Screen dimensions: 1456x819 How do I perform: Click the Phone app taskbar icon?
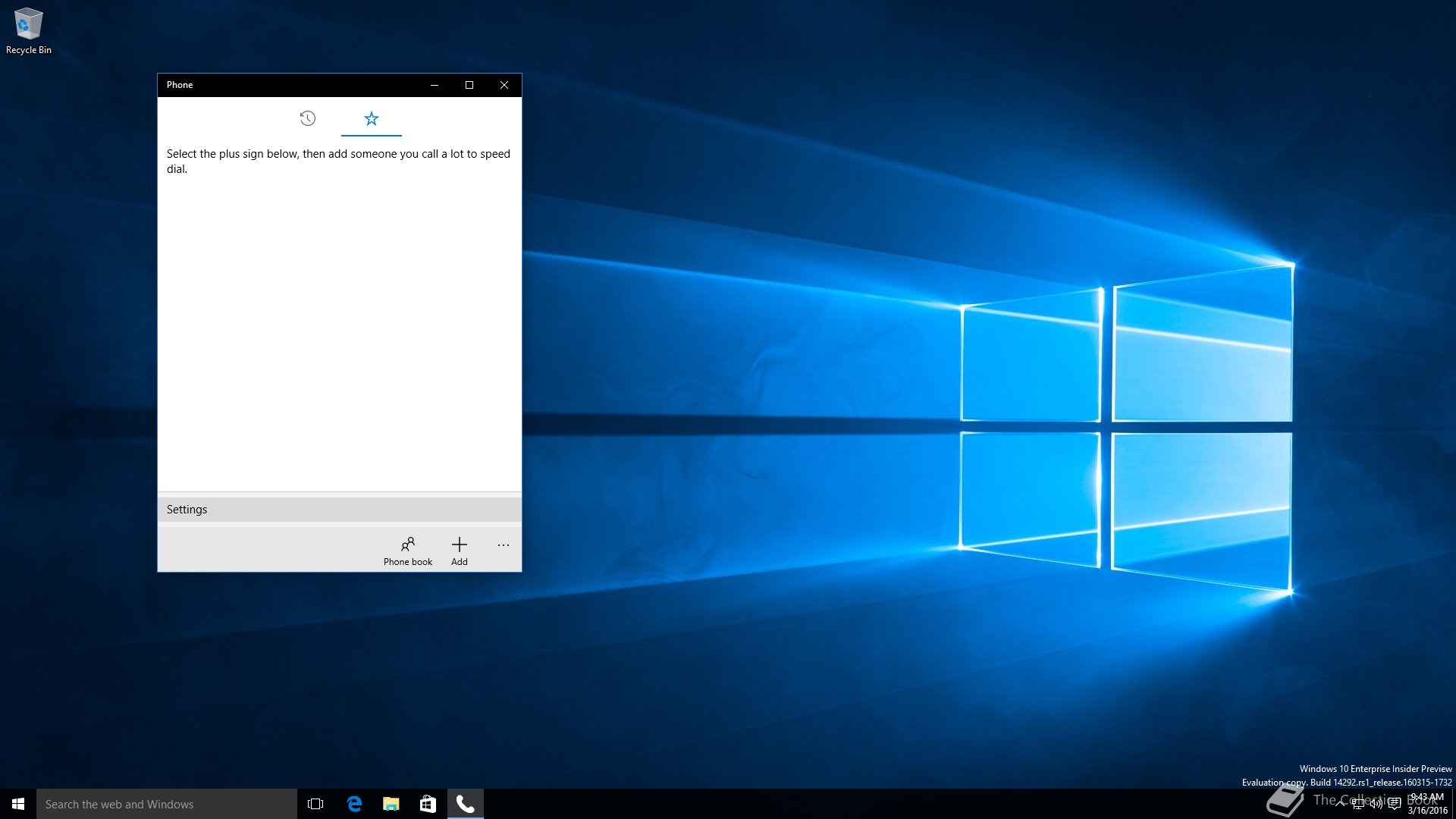tap(465, 804)
